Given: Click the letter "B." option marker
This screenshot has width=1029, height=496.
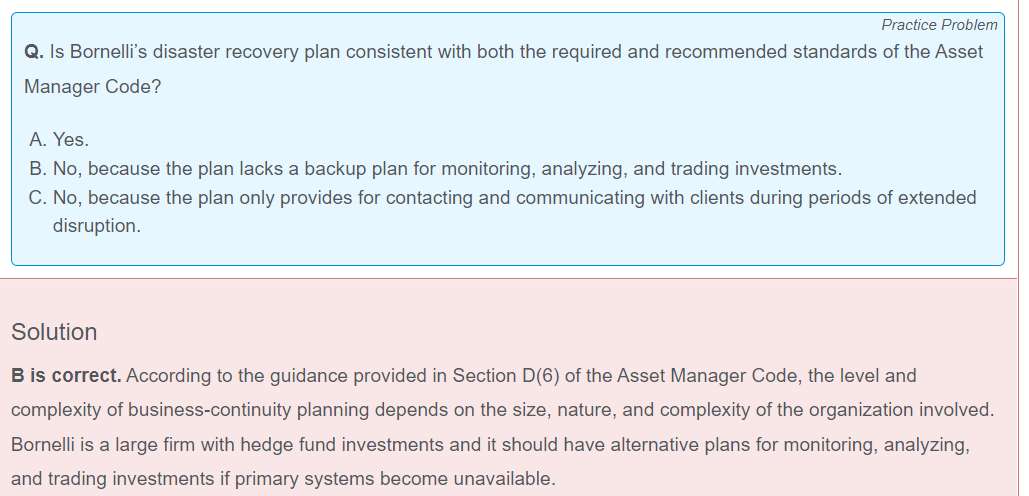Looking at the screenshot, I should pyautogui.click(x=39, y=169).
